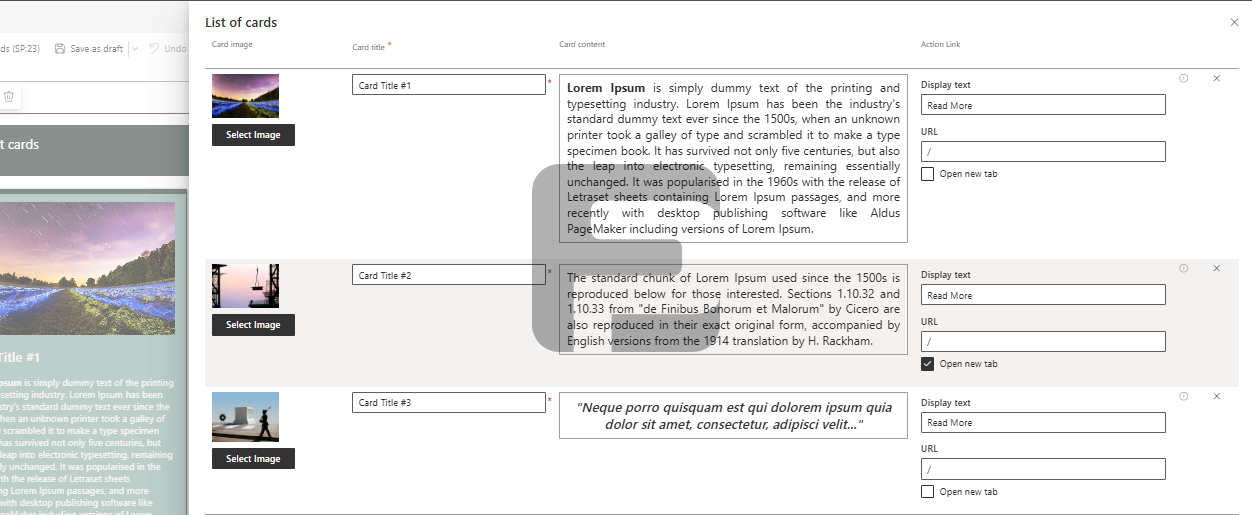Viewport: 1252px width, 515px height.
Task: Enable Open new tab for Card #1
Action: point(928,174)
